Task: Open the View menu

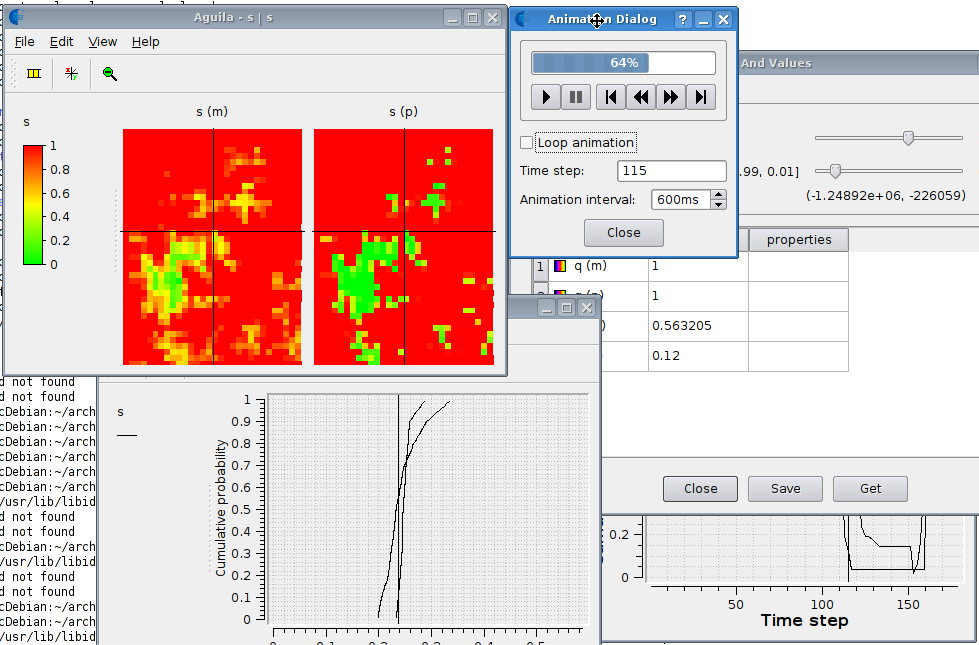Action: click(102, 42)
